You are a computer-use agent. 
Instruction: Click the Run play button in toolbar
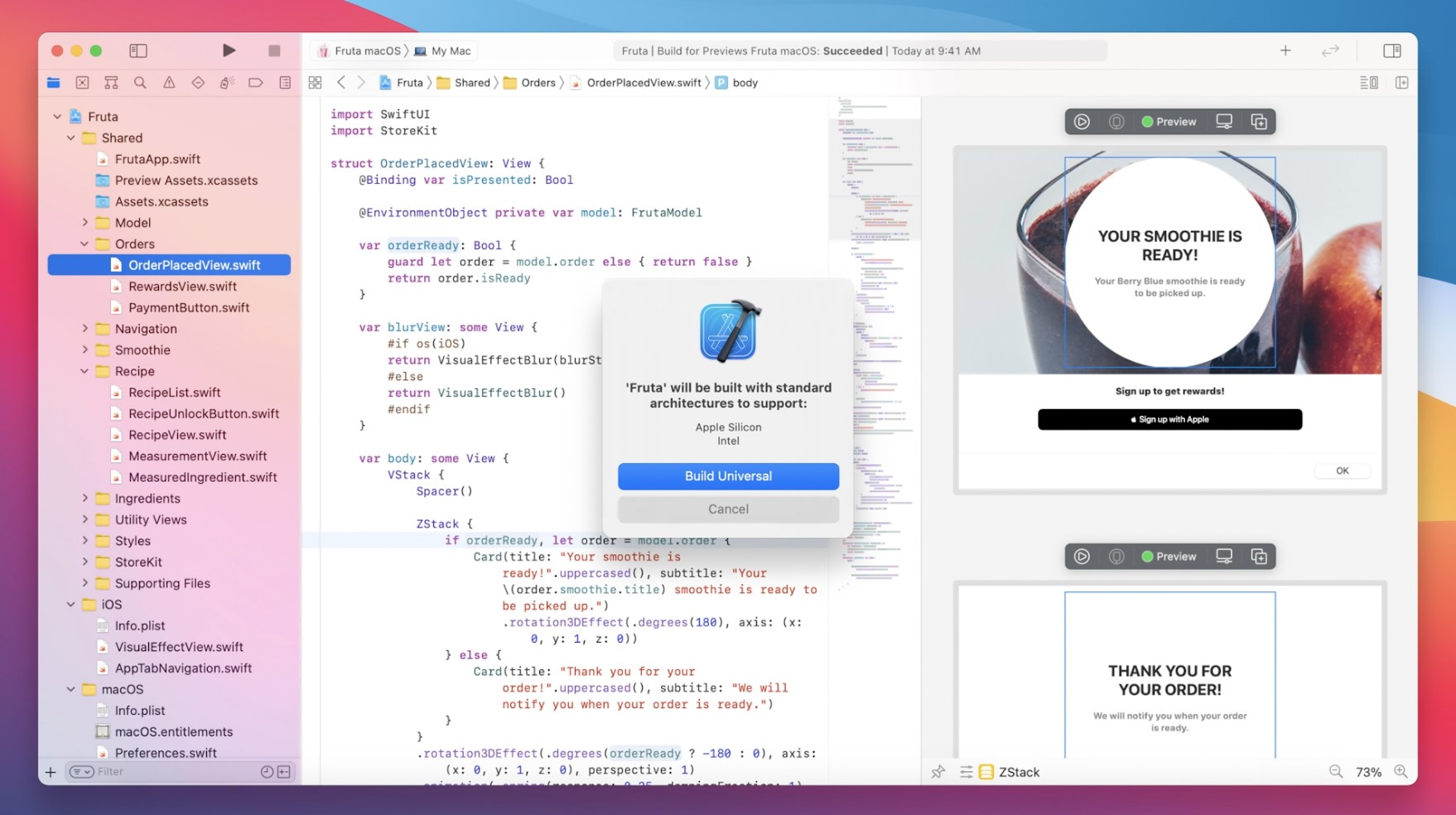tap(229, 51)
